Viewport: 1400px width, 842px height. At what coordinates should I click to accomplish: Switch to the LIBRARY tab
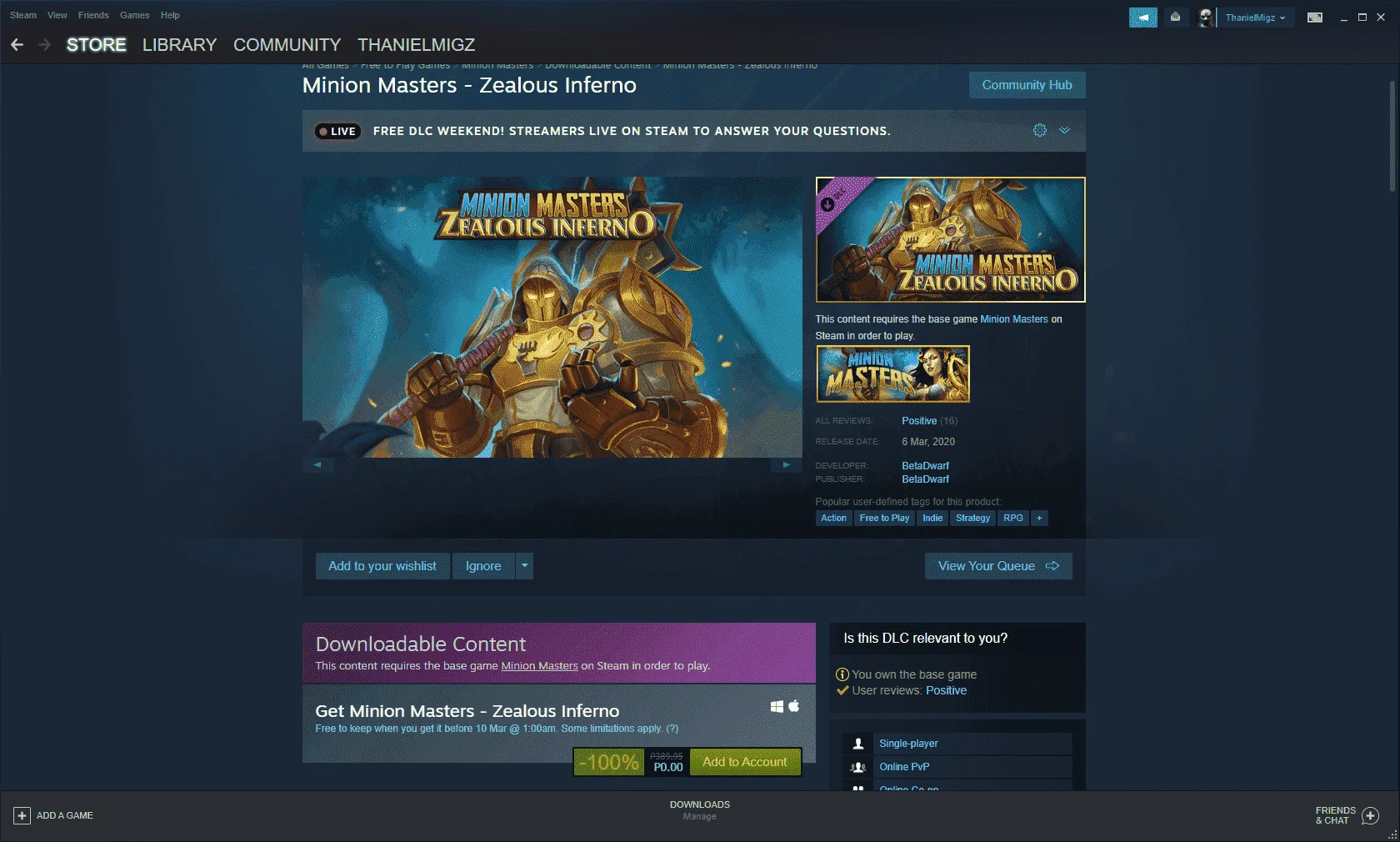[179, 45]
